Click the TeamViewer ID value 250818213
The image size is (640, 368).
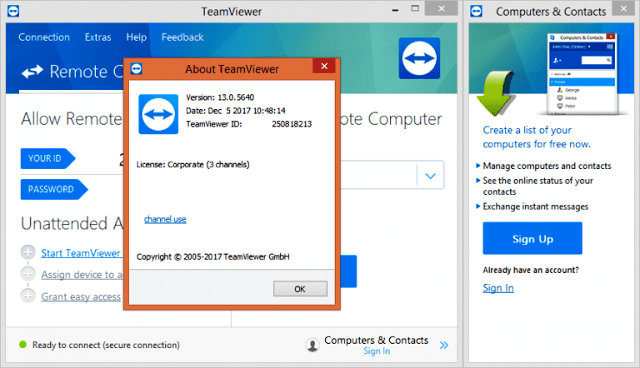pyautogui.click(x=292, y=124)
